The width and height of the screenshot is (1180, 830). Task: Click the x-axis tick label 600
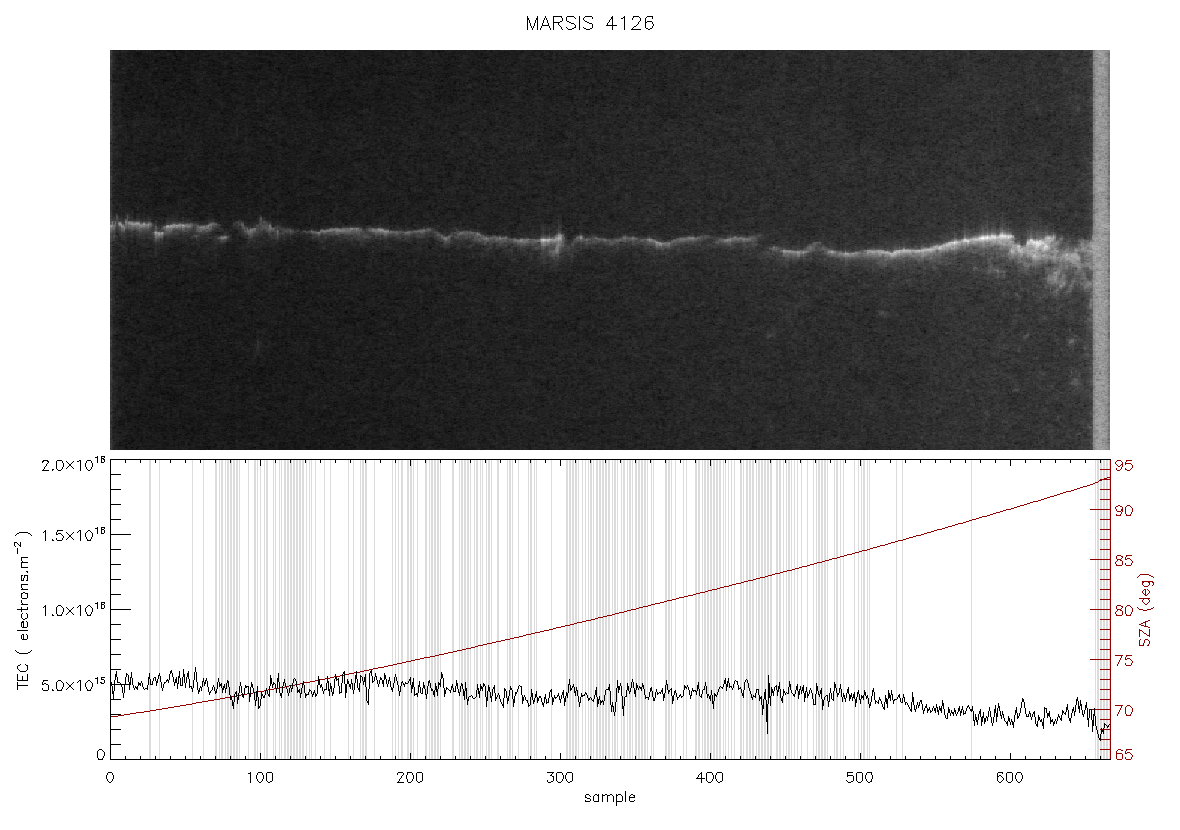click(1009, 777)
